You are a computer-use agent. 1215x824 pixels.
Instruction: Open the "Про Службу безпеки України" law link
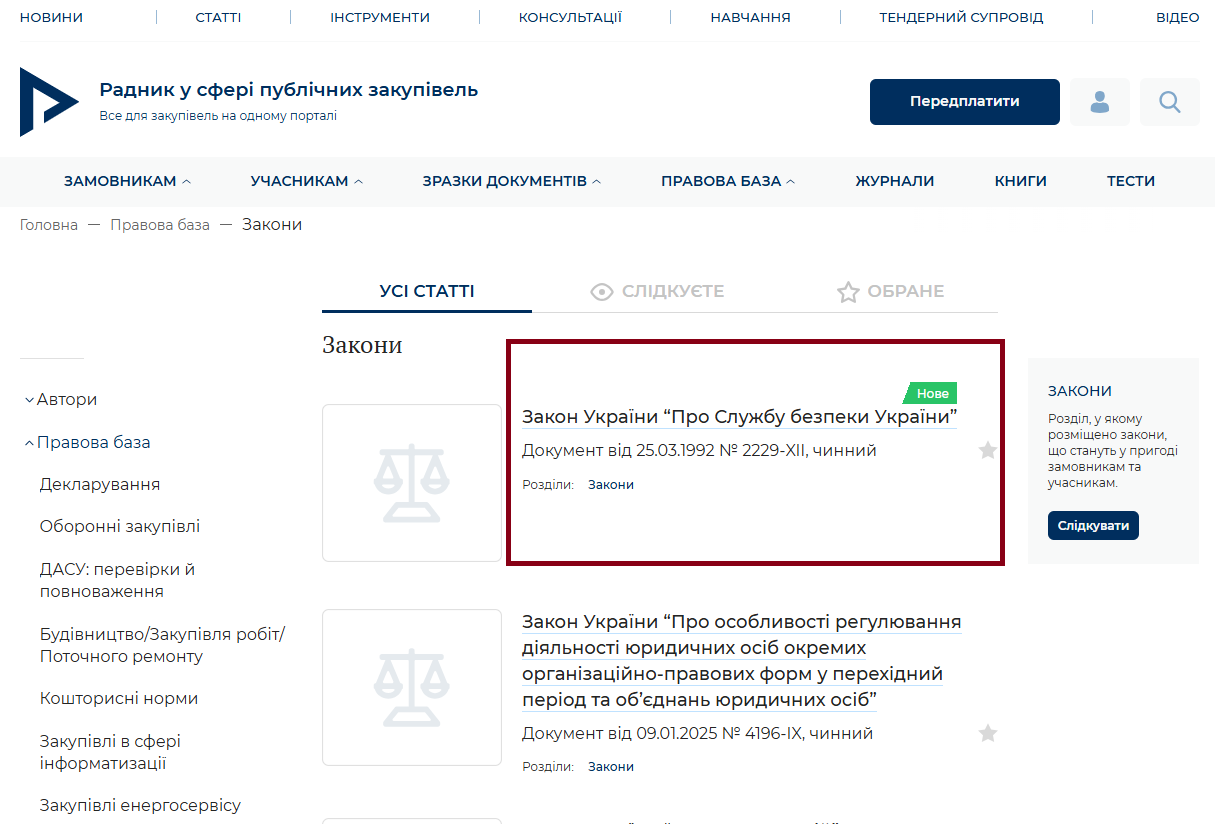click(740, 416)
